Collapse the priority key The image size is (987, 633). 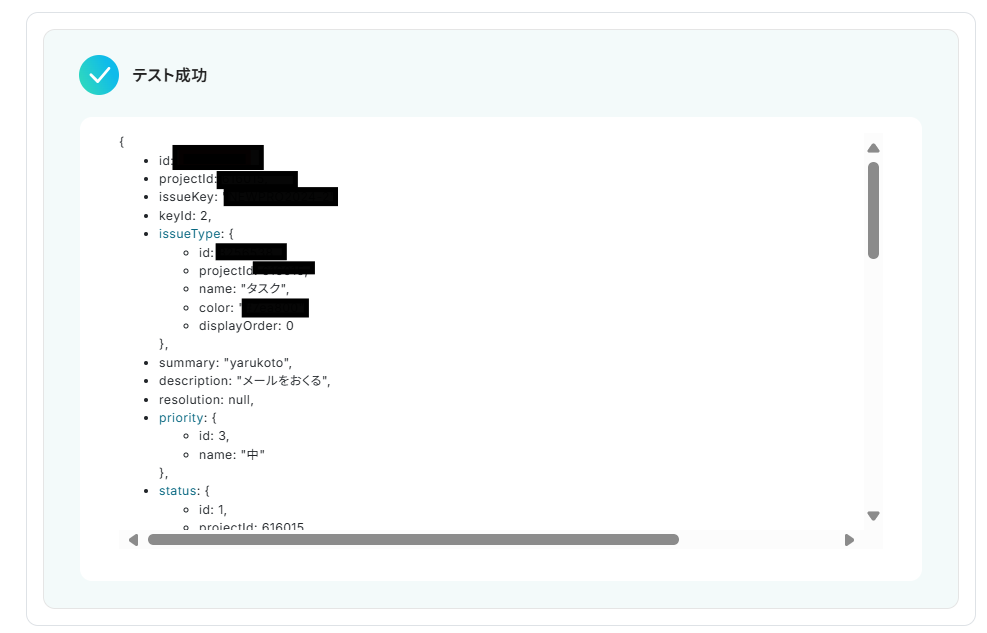click(181, 418)
